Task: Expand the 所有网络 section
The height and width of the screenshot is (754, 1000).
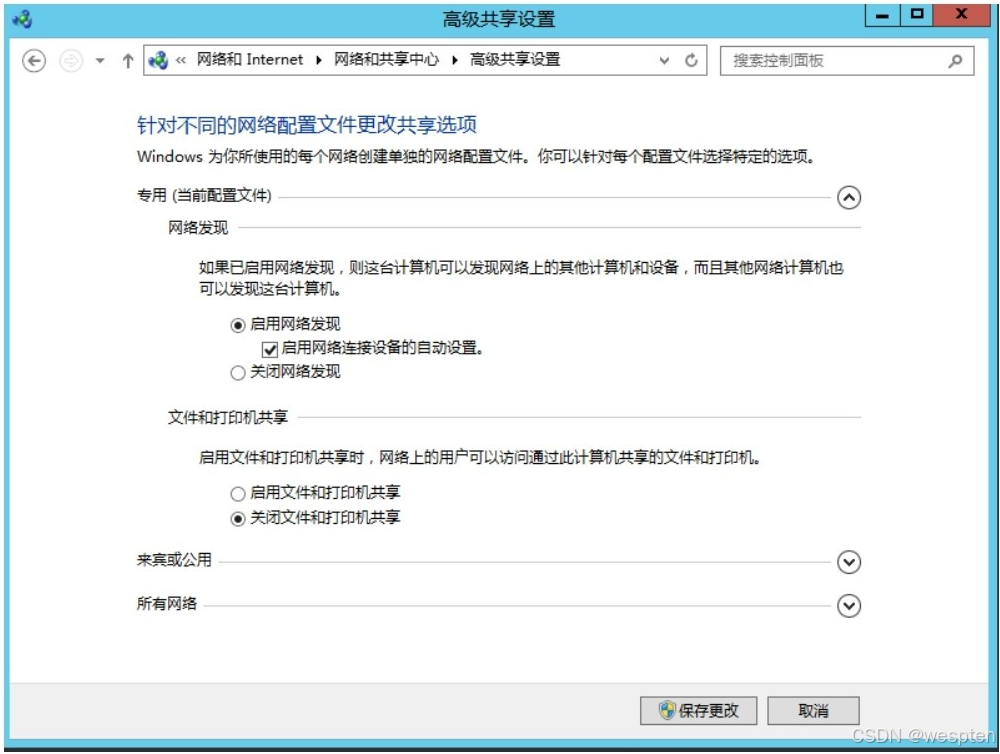Action: [x=849, y=605]
